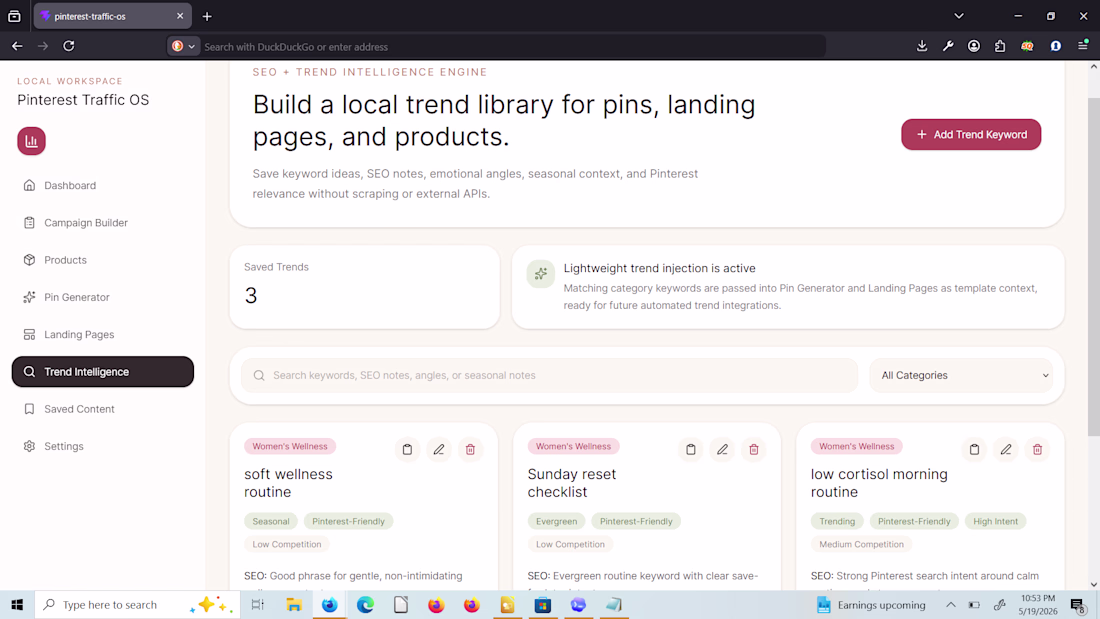
Task: Open the Earnings upcoming taskbar widget
Action: coord(872,604)
